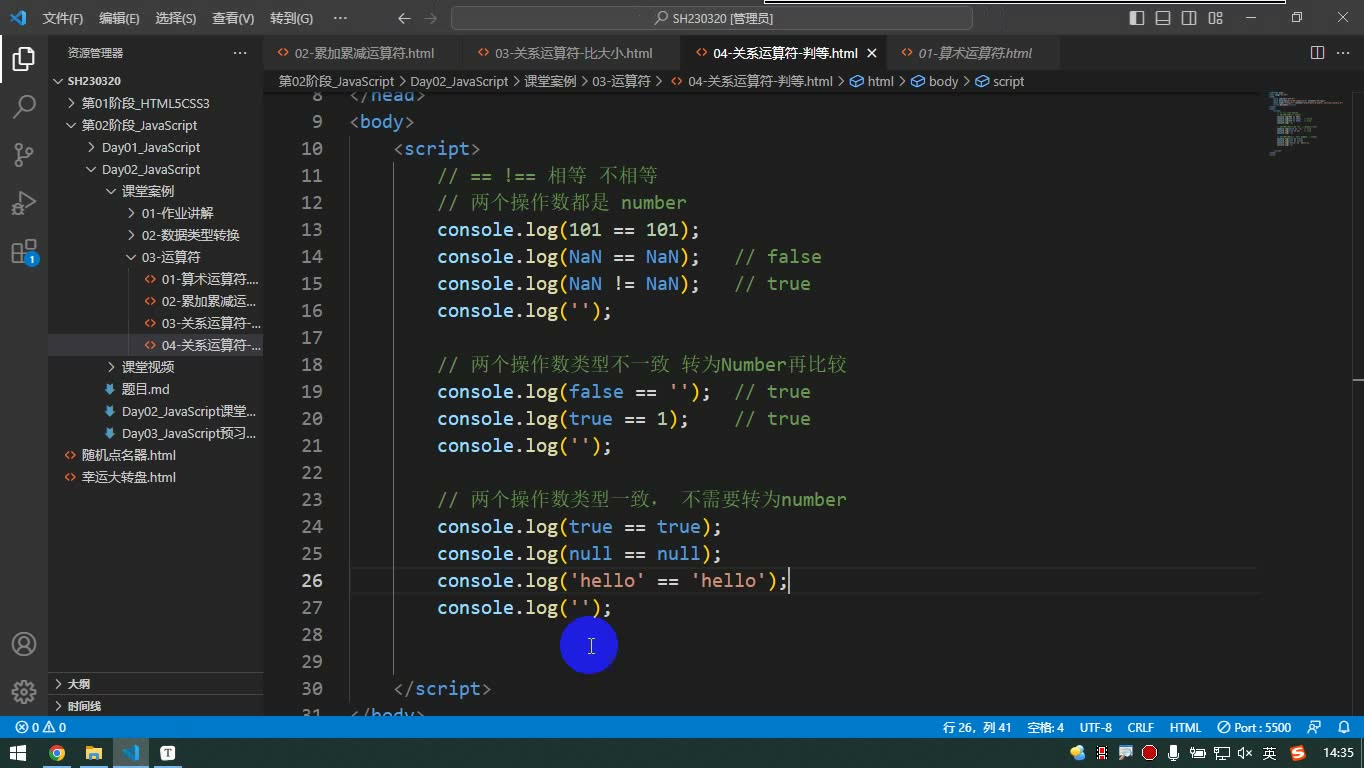Open the Extensions view
The width and height of the screenshot is (1364, 768).
24,251
